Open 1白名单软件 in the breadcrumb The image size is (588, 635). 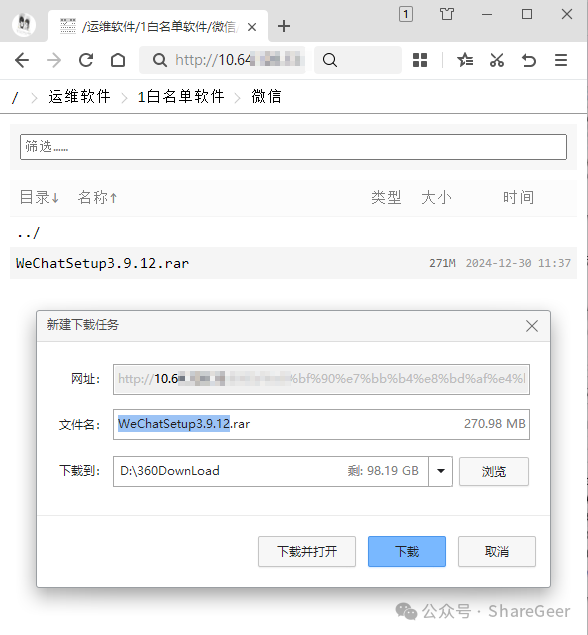coord(181,97)
